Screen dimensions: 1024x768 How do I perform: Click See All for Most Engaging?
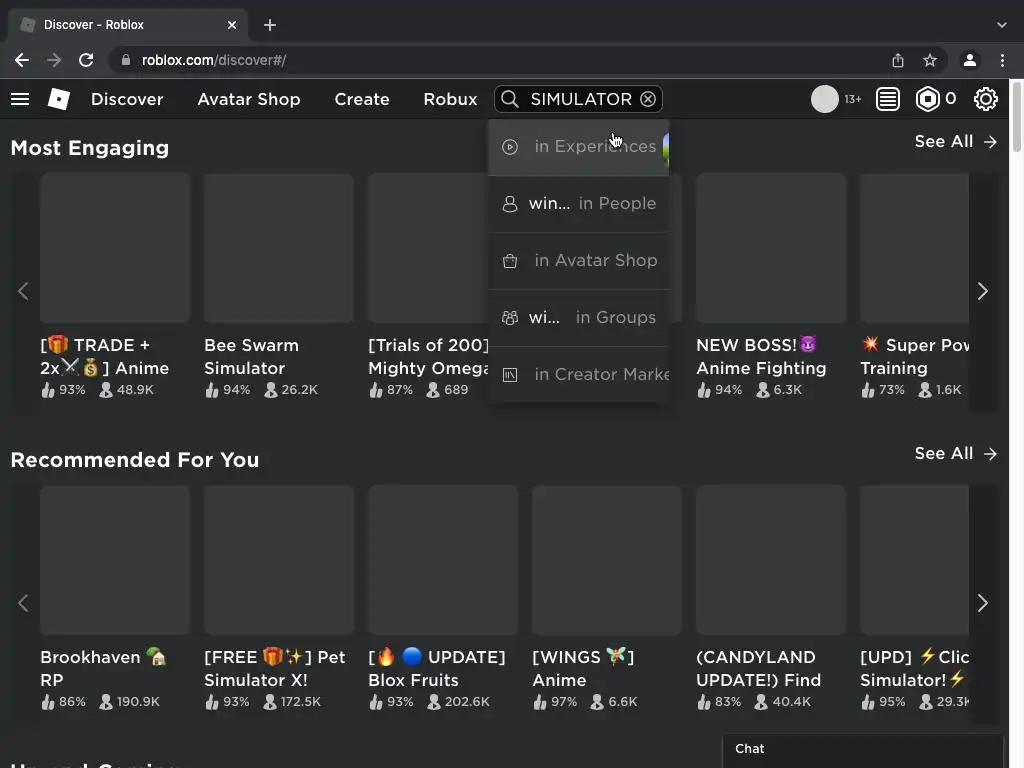point(955,142)
